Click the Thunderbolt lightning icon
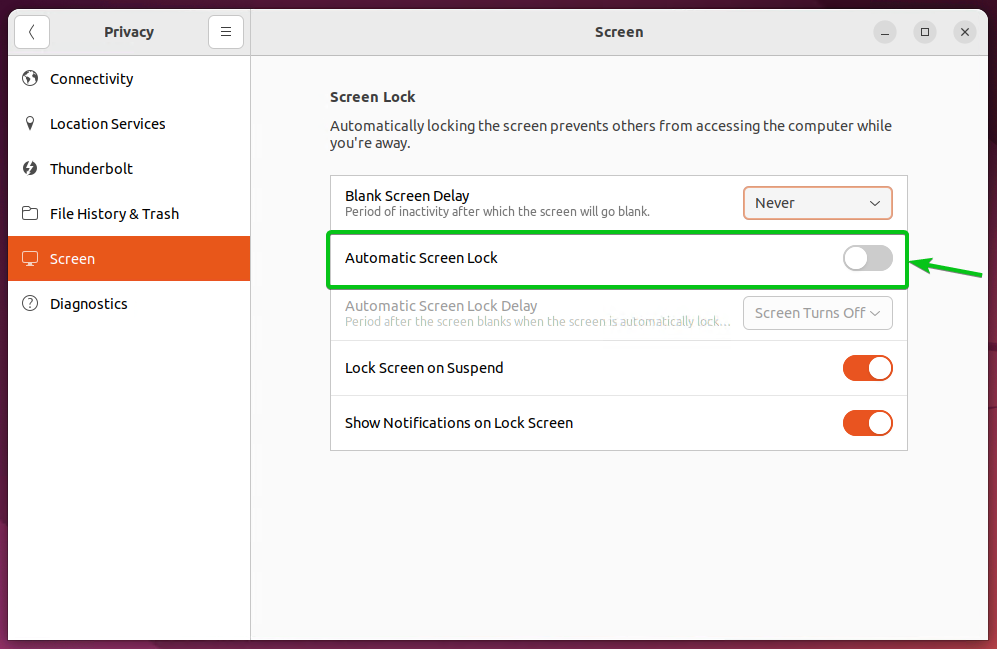 [x=30, y=169]
